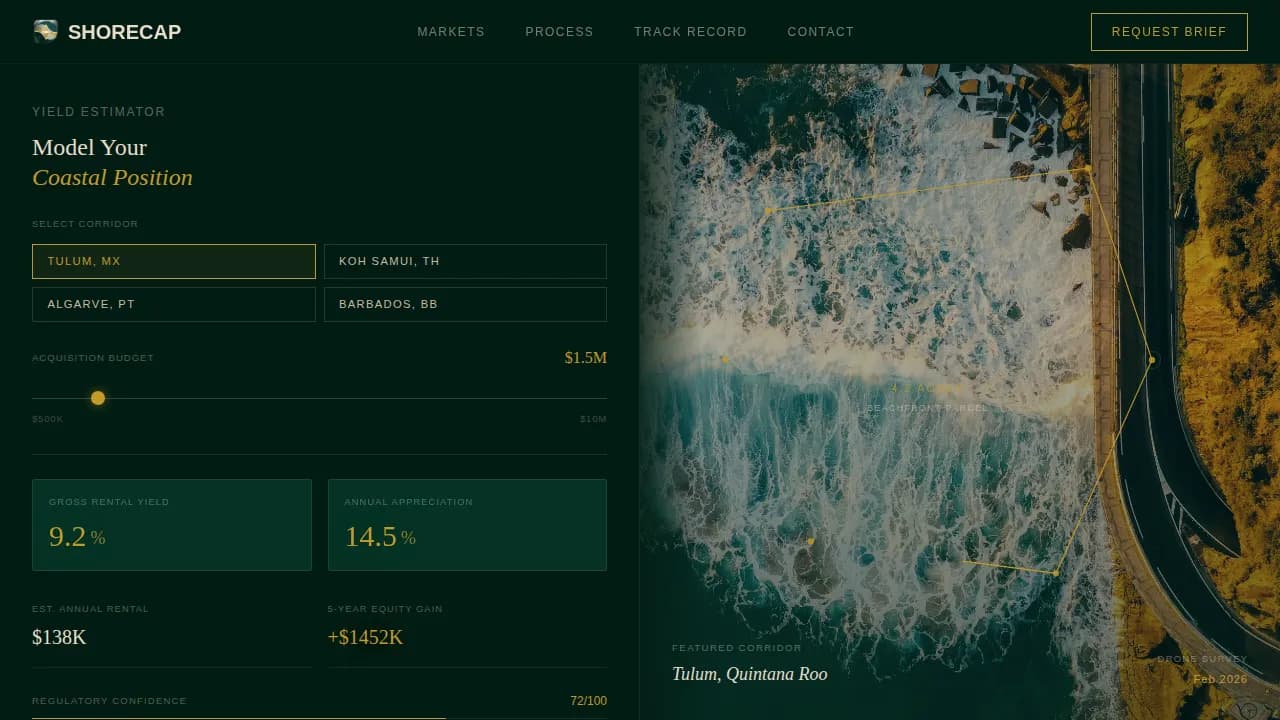Select the Annual Appreciation card
The width and height of the screenshot is (1280, 720).
click(x=467, y=524)
